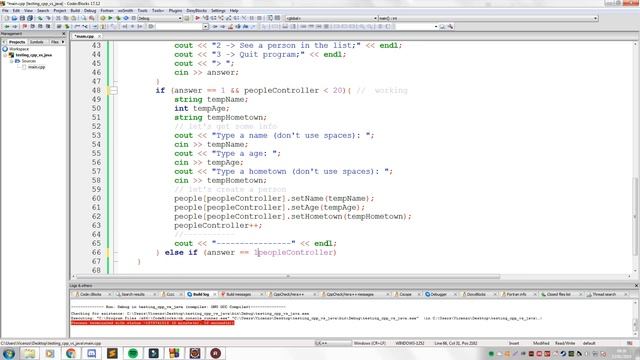Screen dimensions: 640x360
Task: Select the Debugger log tab
Action: (438, 294)
